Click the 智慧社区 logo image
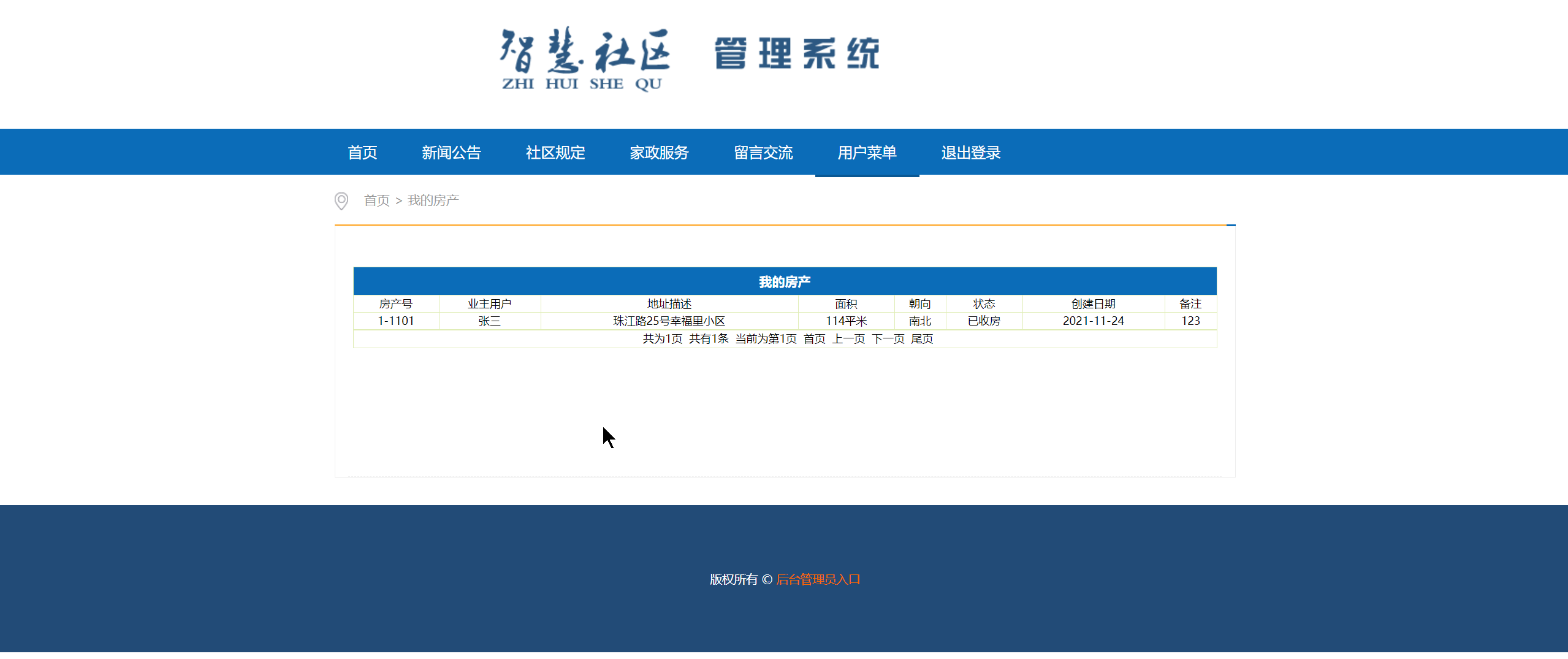This screenshot has width=1568, height=659. tap(585, 59)
